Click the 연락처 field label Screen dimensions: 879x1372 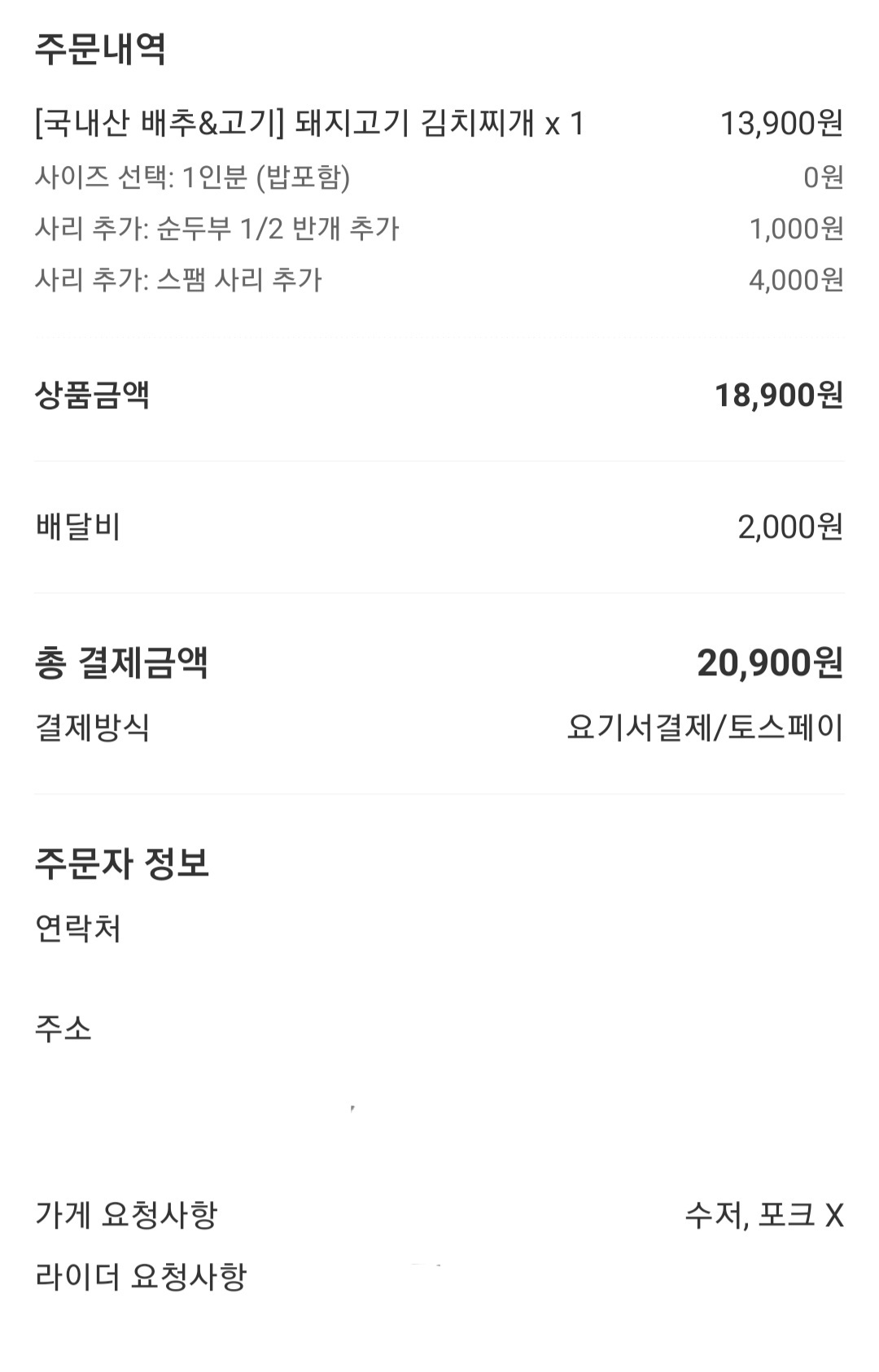78,929
